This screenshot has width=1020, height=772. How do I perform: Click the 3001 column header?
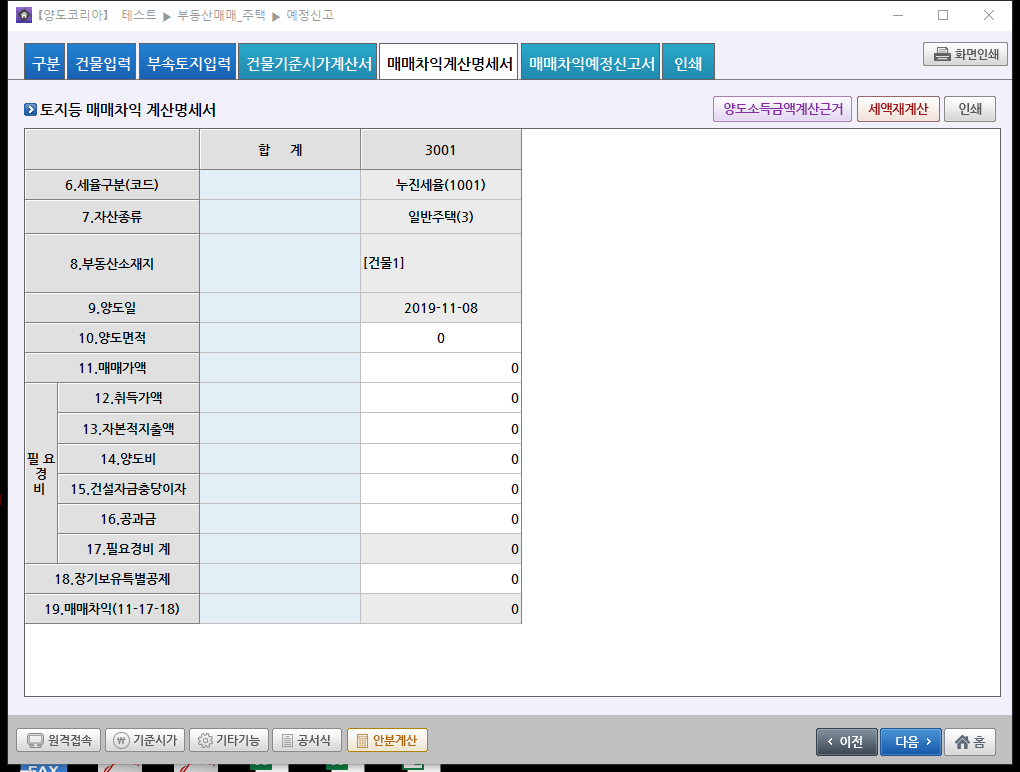tap(441, 150)
